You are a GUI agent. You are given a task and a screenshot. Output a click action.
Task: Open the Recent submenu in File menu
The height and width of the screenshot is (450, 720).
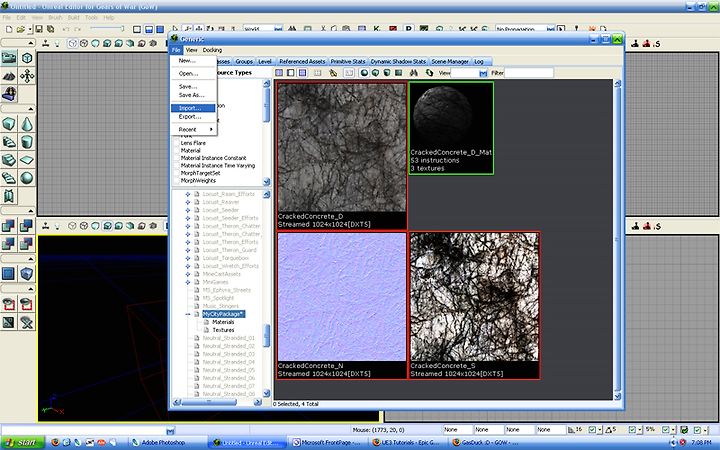[x=193, y=129]
